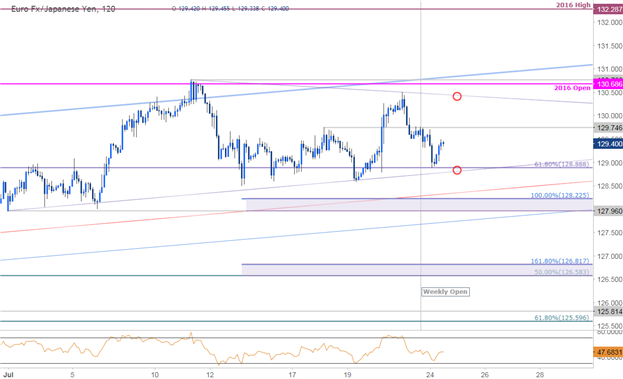Click the 100.00%(128.225) Fibonacci label

[x=560, y=195]
